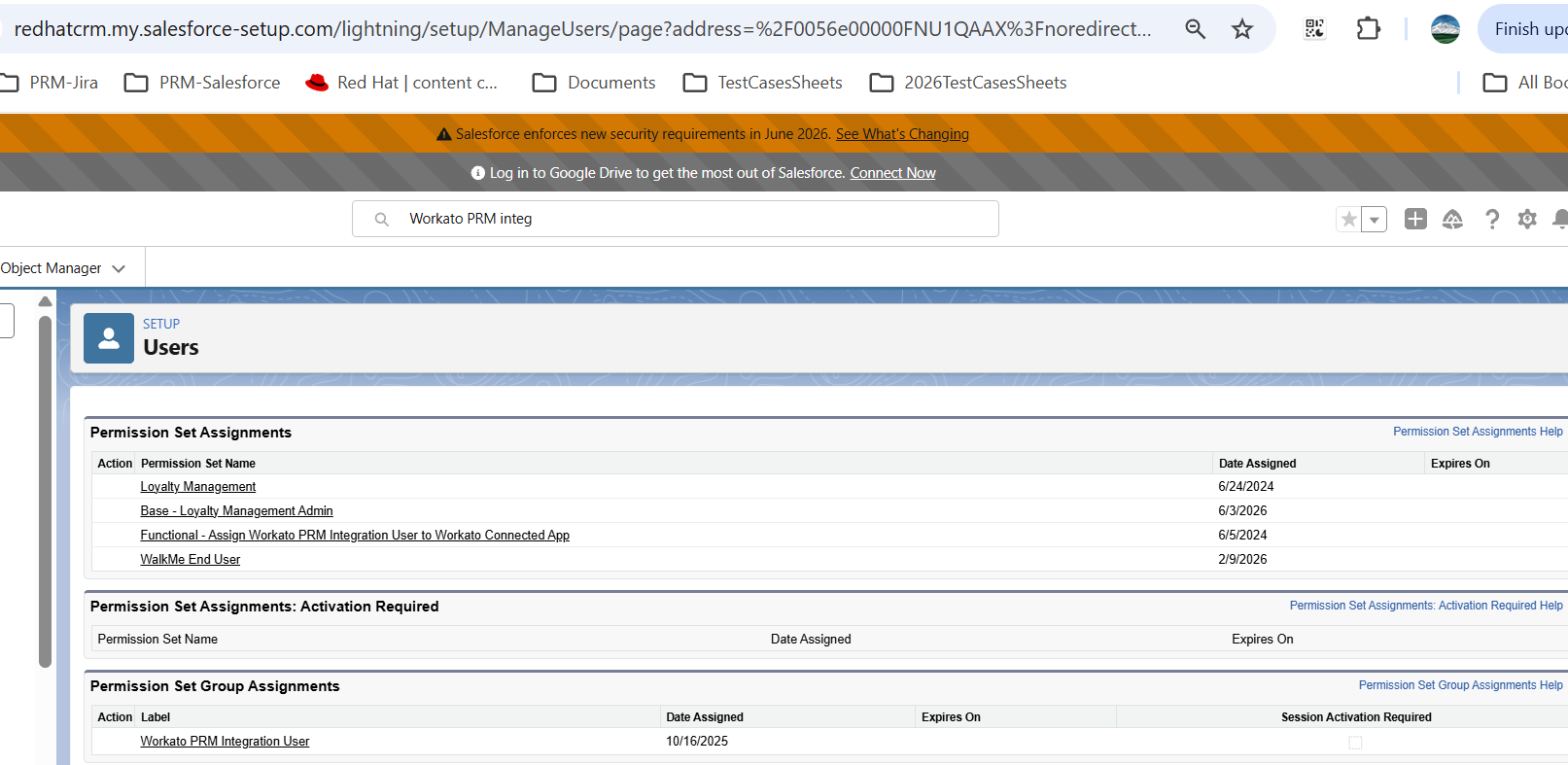Bookmark this page with the star icon
Viewport: 1568px width, 765px height.
(1242, 29)
